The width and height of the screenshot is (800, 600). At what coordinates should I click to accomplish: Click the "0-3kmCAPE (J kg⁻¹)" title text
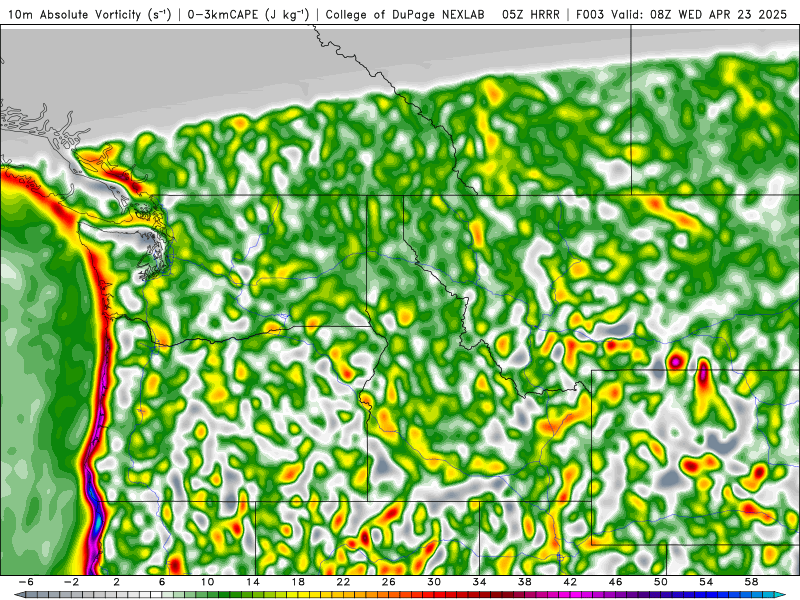tap(248, 14)
